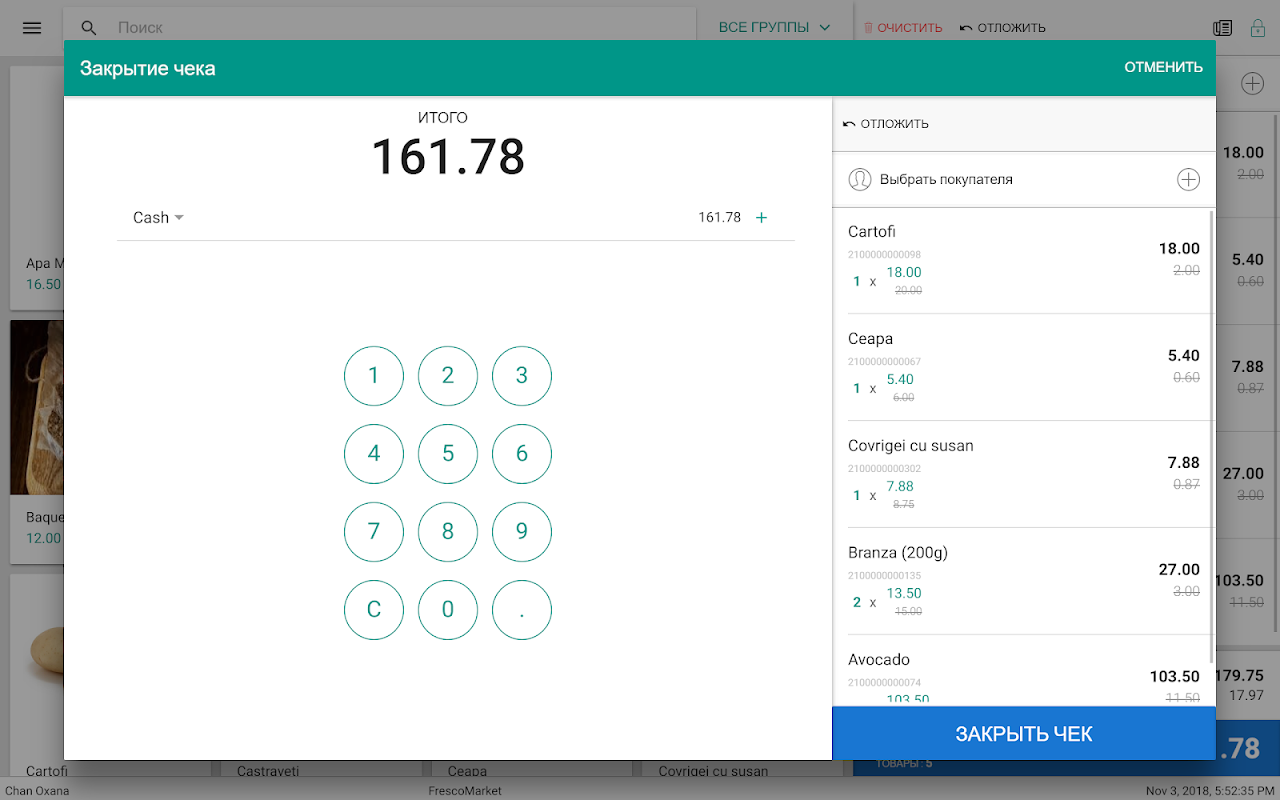1280x800 pixels.
Task: Click the customer avatar icon
Action: pyautogui.click(x=859, y=180)
